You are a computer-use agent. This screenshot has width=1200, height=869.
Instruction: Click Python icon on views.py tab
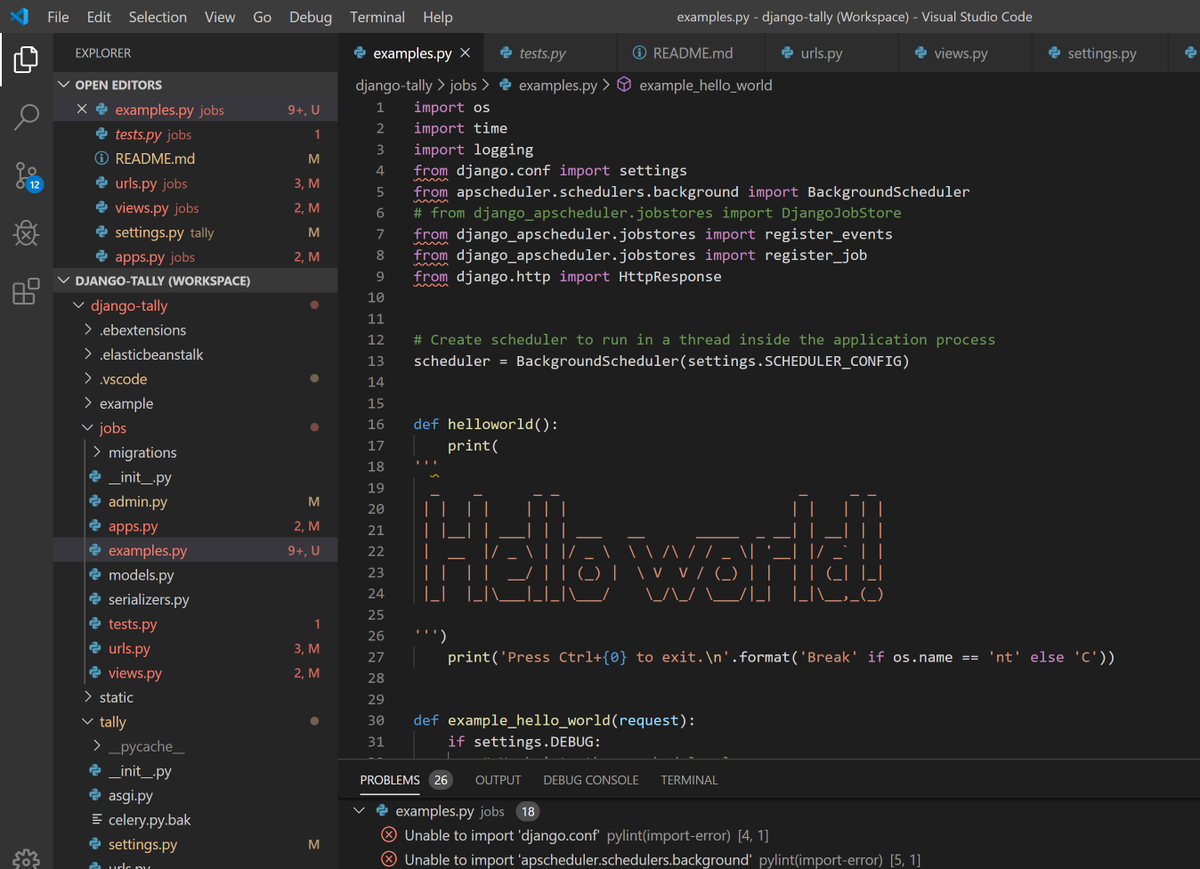click(x=920, y=53)
